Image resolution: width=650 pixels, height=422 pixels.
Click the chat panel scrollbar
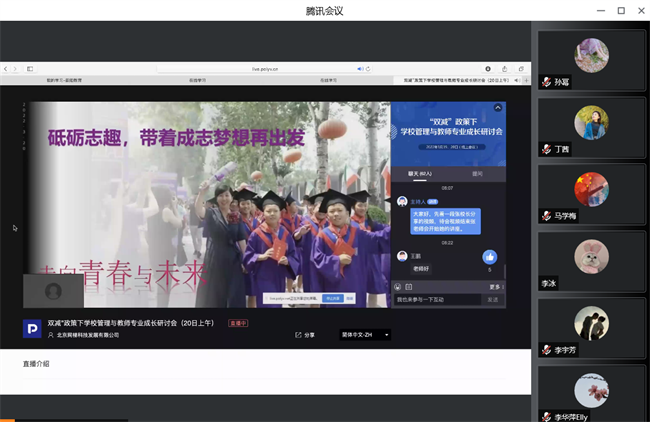[504, 272]
